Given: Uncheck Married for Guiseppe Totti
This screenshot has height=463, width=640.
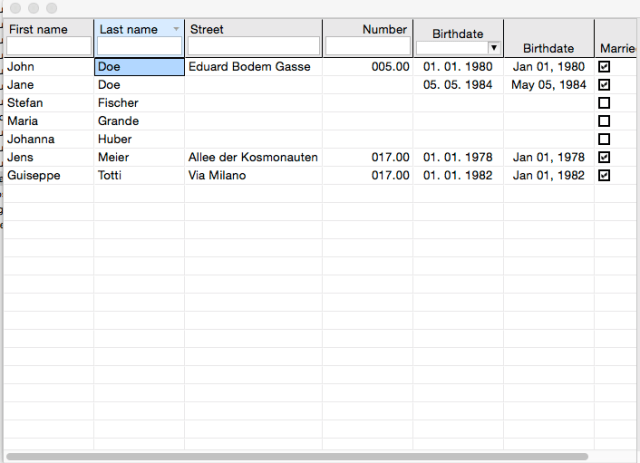Looking at the screenshot, I should point(604,175).
